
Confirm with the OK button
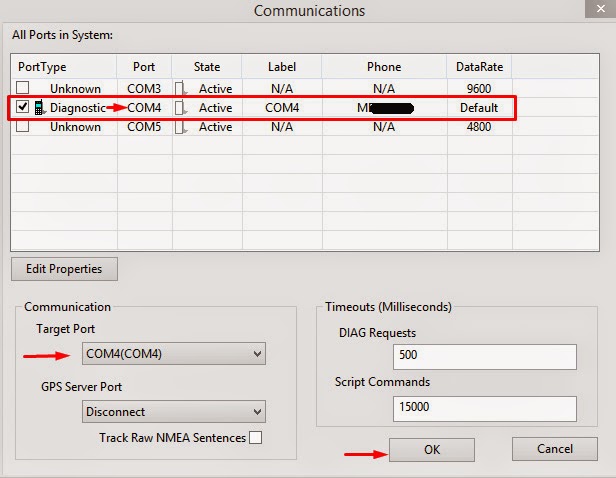(x=432, y=450)
